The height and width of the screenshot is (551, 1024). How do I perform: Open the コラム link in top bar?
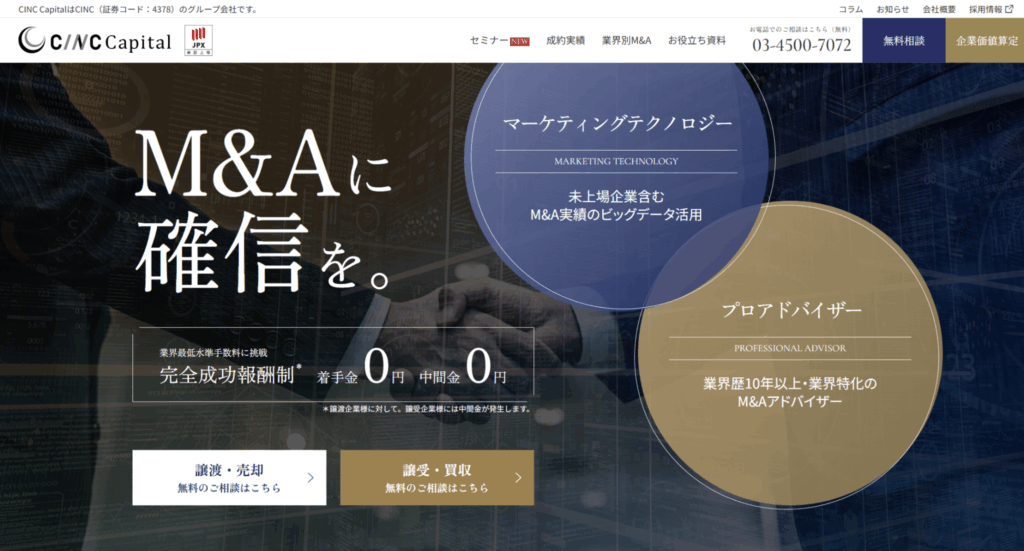tap(851, 9)
